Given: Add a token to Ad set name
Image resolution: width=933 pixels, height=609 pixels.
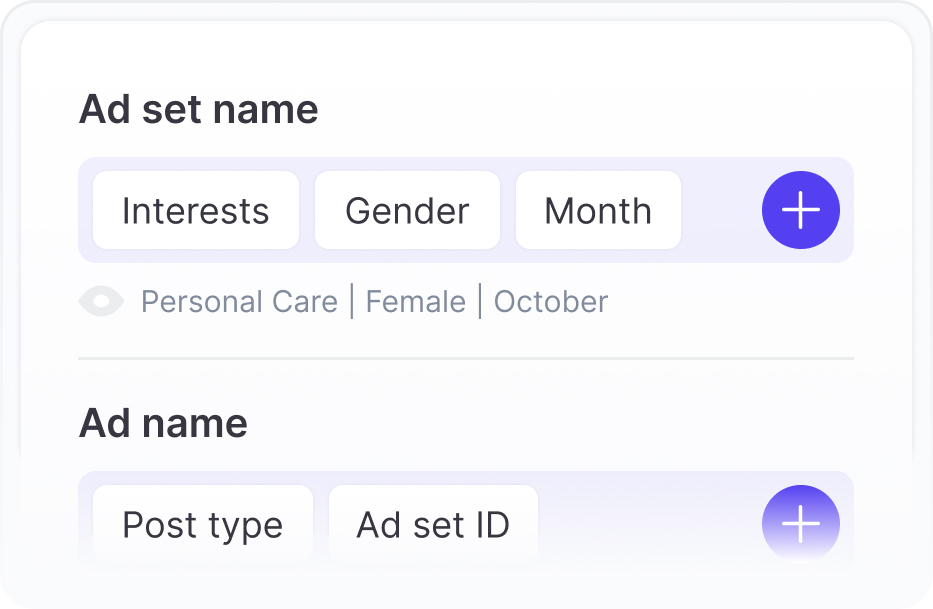Looking at the screenshot, I should point(800,210).
